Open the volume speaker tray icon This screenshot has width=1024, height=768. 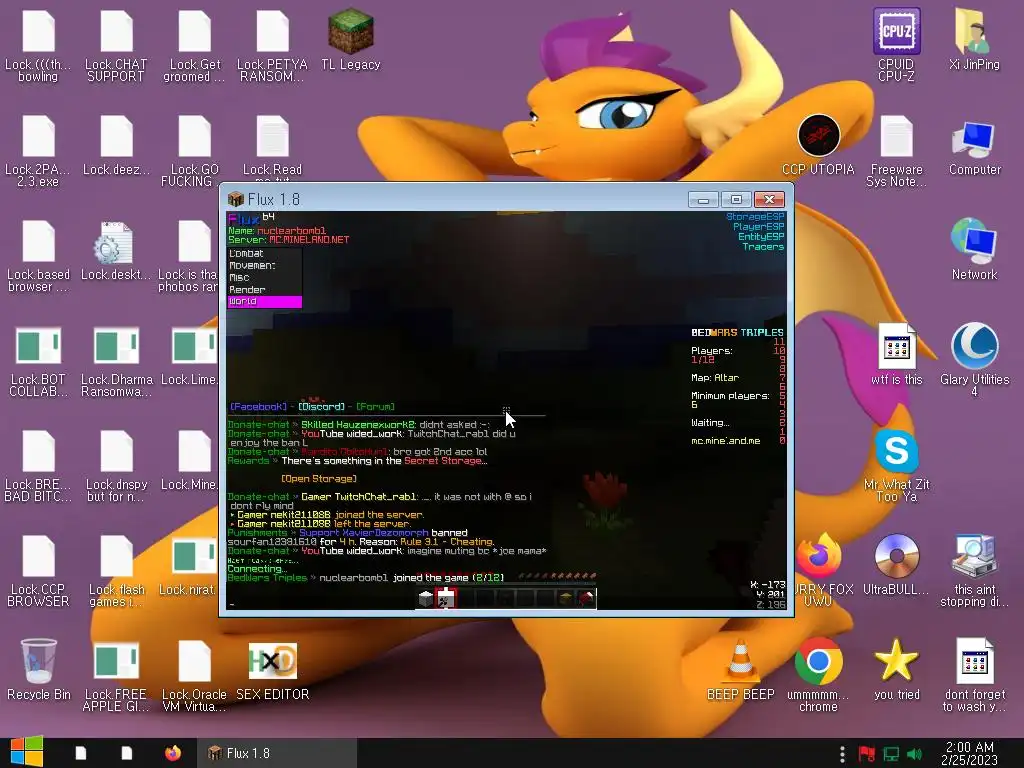coord(914,754)
